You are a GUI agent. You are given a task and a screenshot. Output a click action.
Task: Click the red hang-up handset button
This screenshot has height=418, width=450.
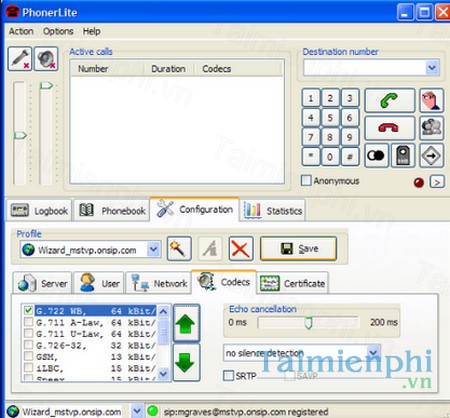point(390,128)
